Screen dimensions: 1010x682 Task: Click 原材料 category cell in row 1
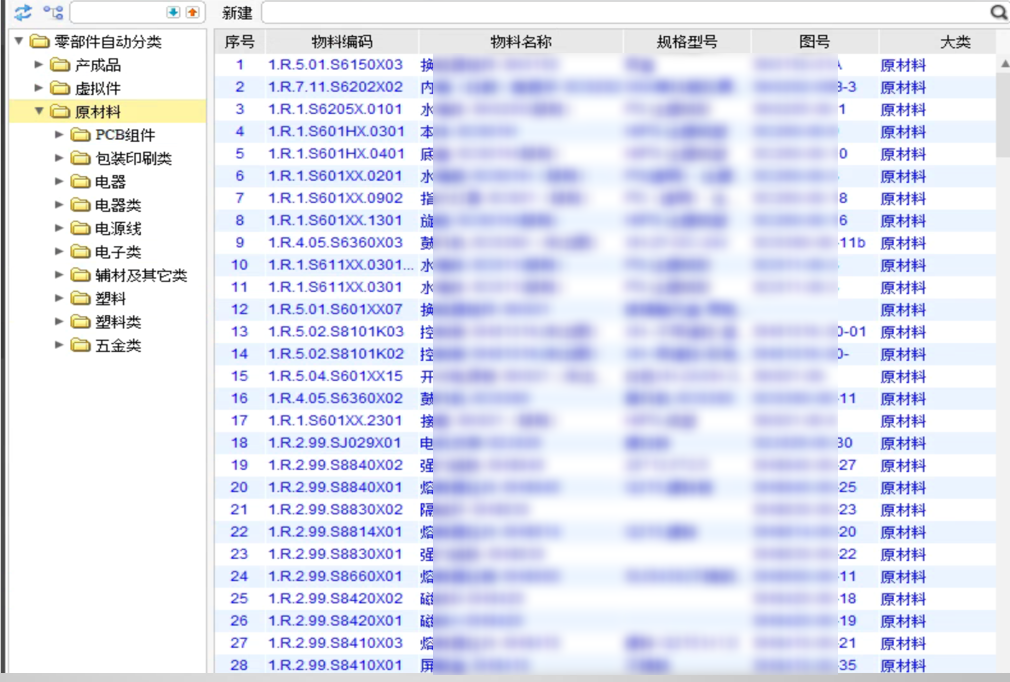(903, 65)
